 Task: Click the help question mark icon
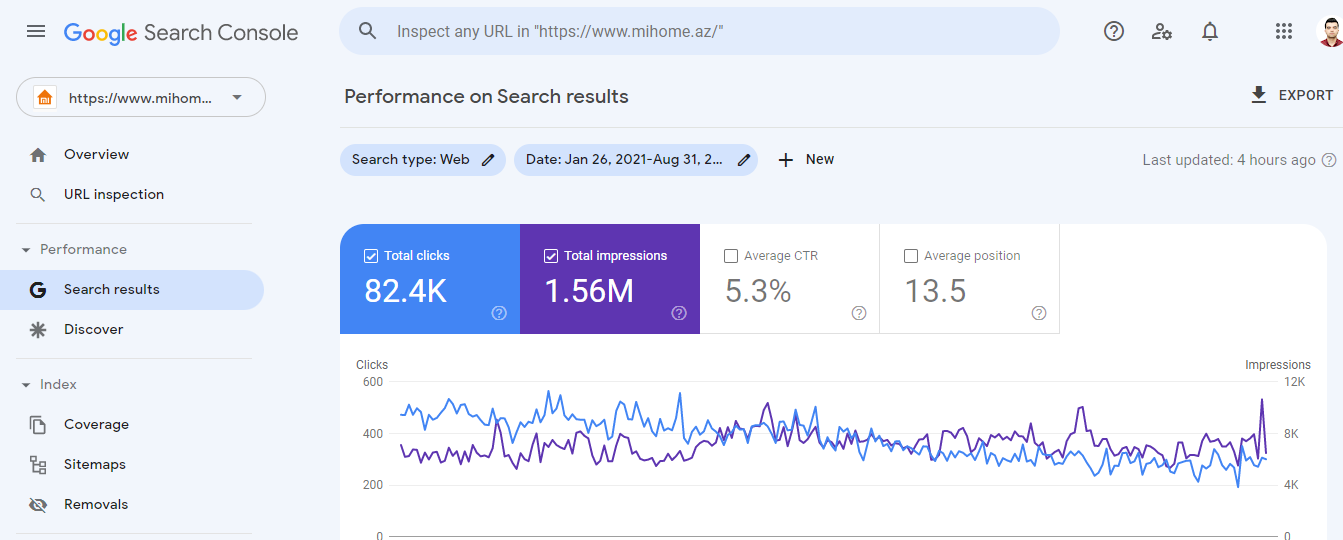click(x=1114, y=31)
